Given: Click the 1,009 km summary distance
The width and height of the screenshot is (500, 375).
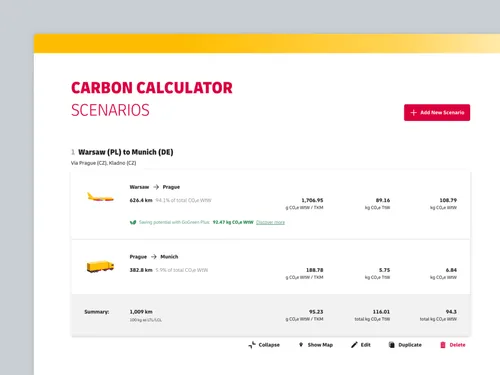Looking at the screenshot, I should [141, 312].
